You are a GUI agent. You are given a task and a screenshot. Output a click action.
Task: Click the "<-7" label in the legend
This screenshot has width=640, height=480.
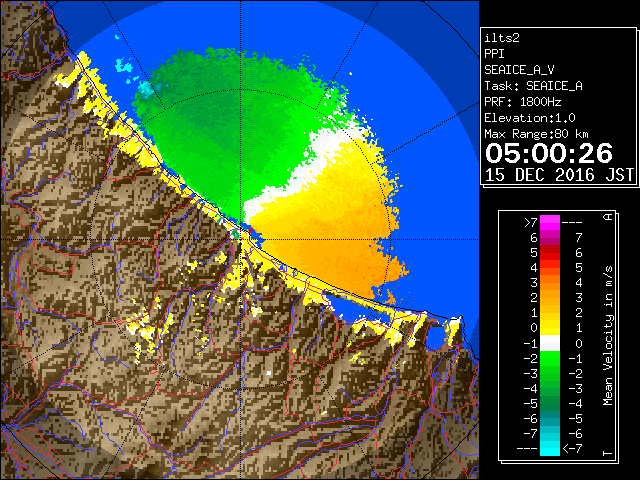point(572,449)
